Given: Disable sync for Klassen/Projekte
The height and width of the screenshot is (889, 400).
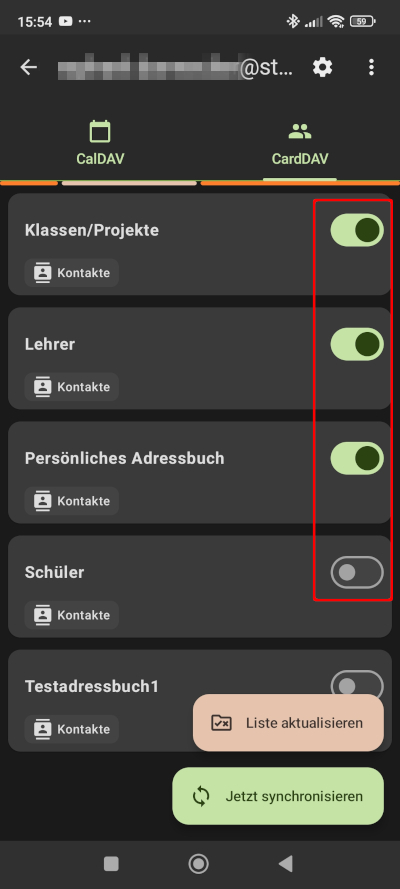Looking at the screenshot, I should [357, 230].
